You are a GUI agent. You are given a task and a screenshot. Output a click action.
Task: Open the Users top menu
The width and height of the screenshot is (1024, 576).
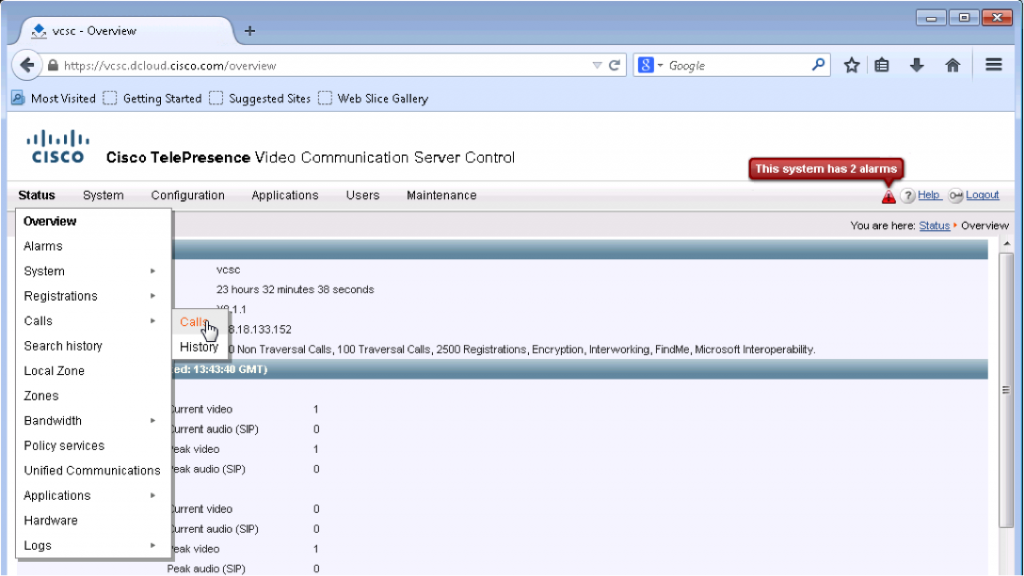pyautogui.click(x=362, y=195)
